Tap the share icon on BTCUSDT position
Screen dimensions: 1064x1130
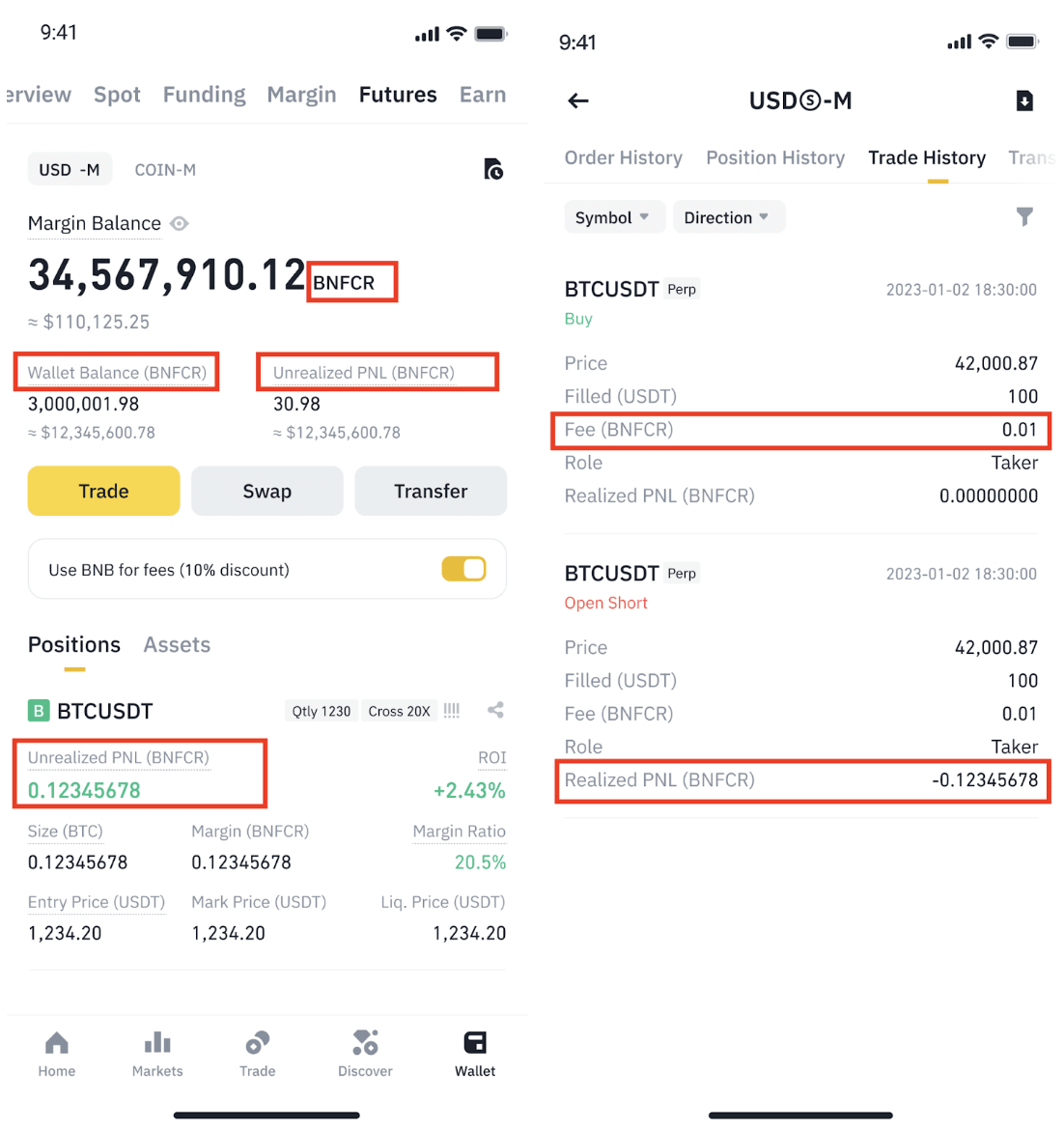[x=495, y=711]
